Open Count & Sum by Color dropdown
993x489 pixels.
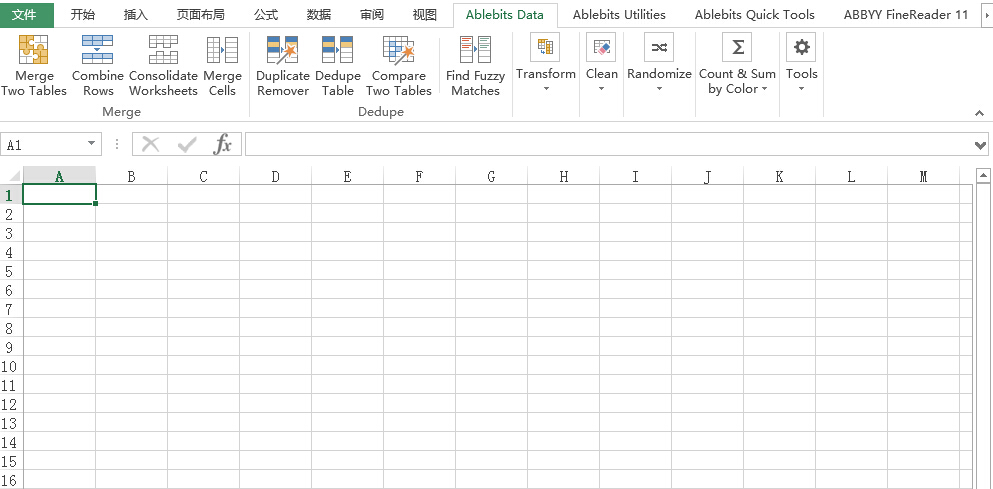737,63
